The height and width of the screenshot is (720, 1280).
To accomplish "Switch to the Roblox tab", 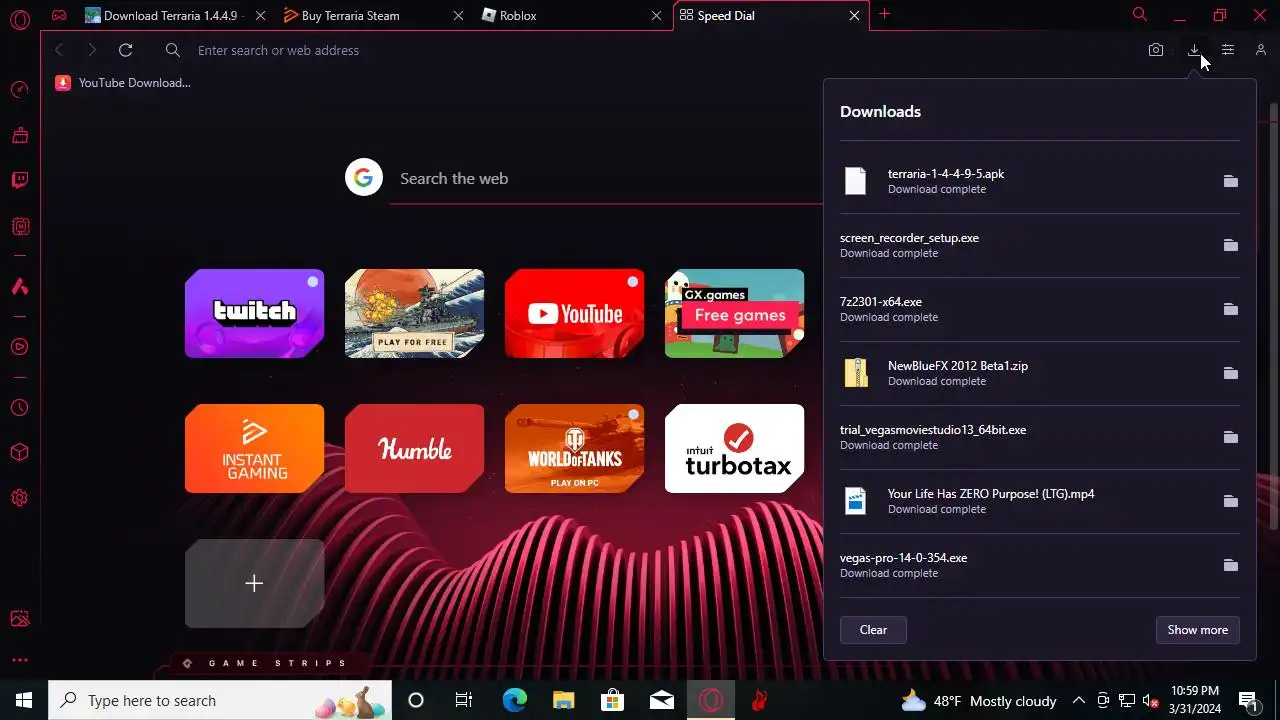I will tap(570, 16).
